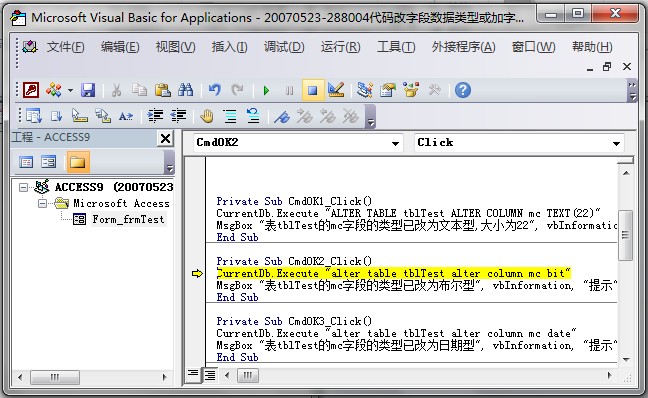Click the Break pause icon

(289, 90)
